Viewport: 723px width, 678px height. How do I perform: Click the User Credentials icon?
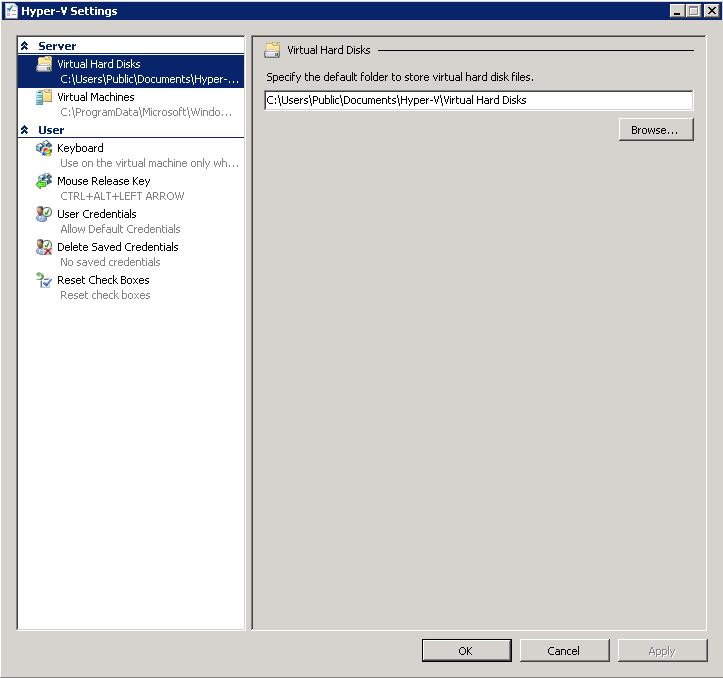[44, 214]
